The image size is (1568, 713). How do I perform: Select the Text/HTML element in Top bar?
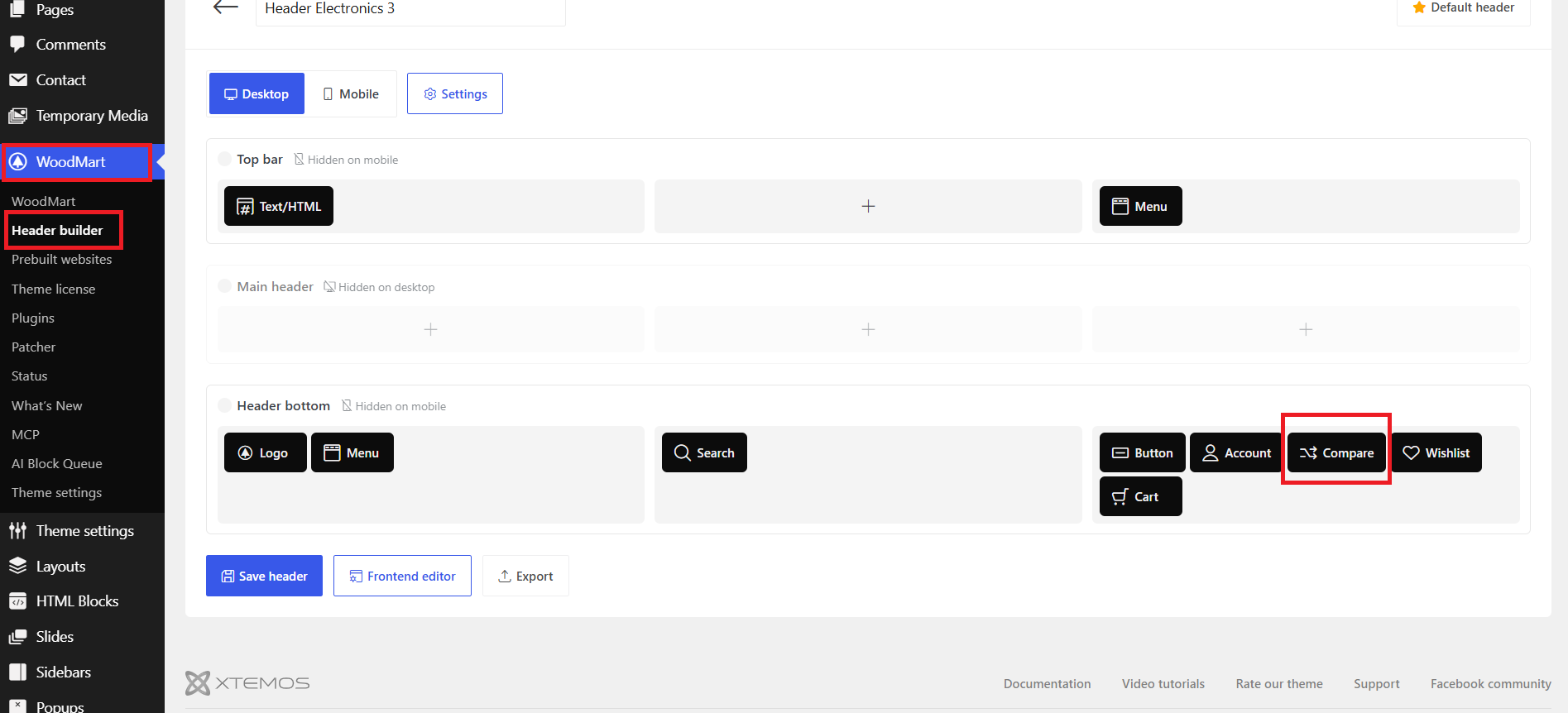coord(279,206)
